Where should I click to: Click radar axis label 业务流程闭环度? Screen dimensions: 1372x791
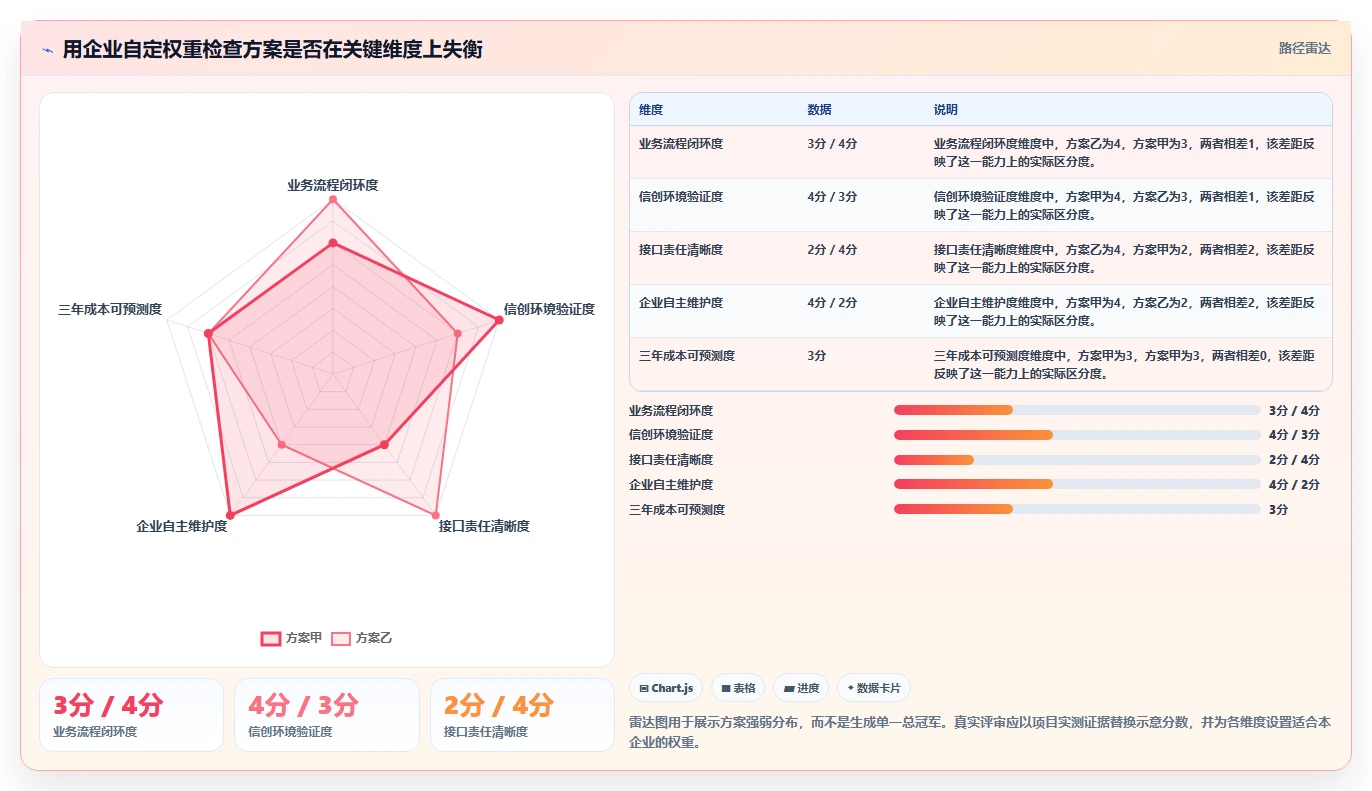pos(333,185)
